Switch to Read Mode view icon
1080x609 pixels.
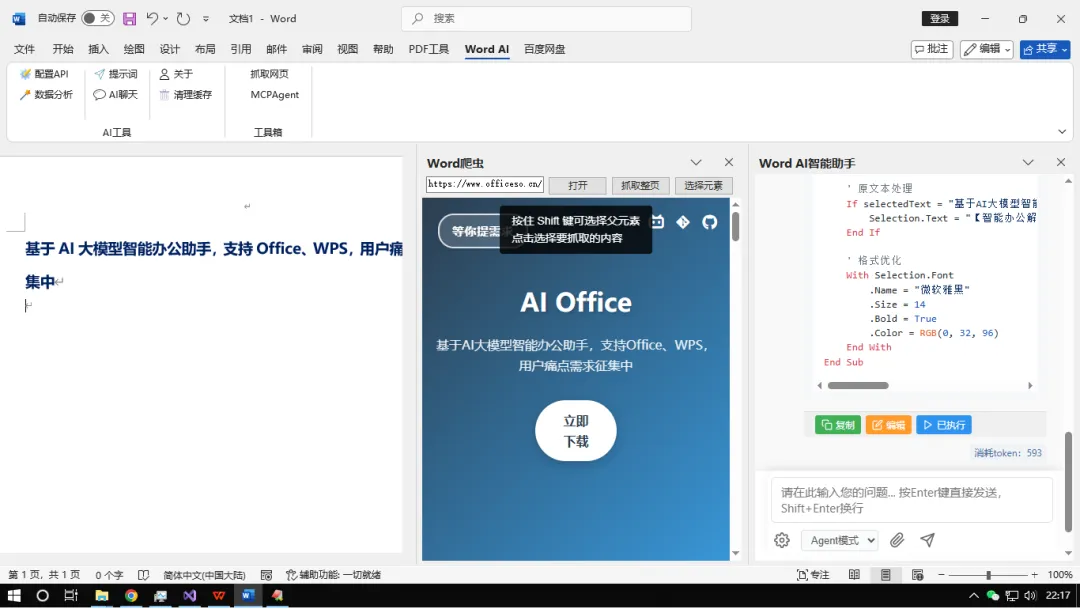(854, 575)
